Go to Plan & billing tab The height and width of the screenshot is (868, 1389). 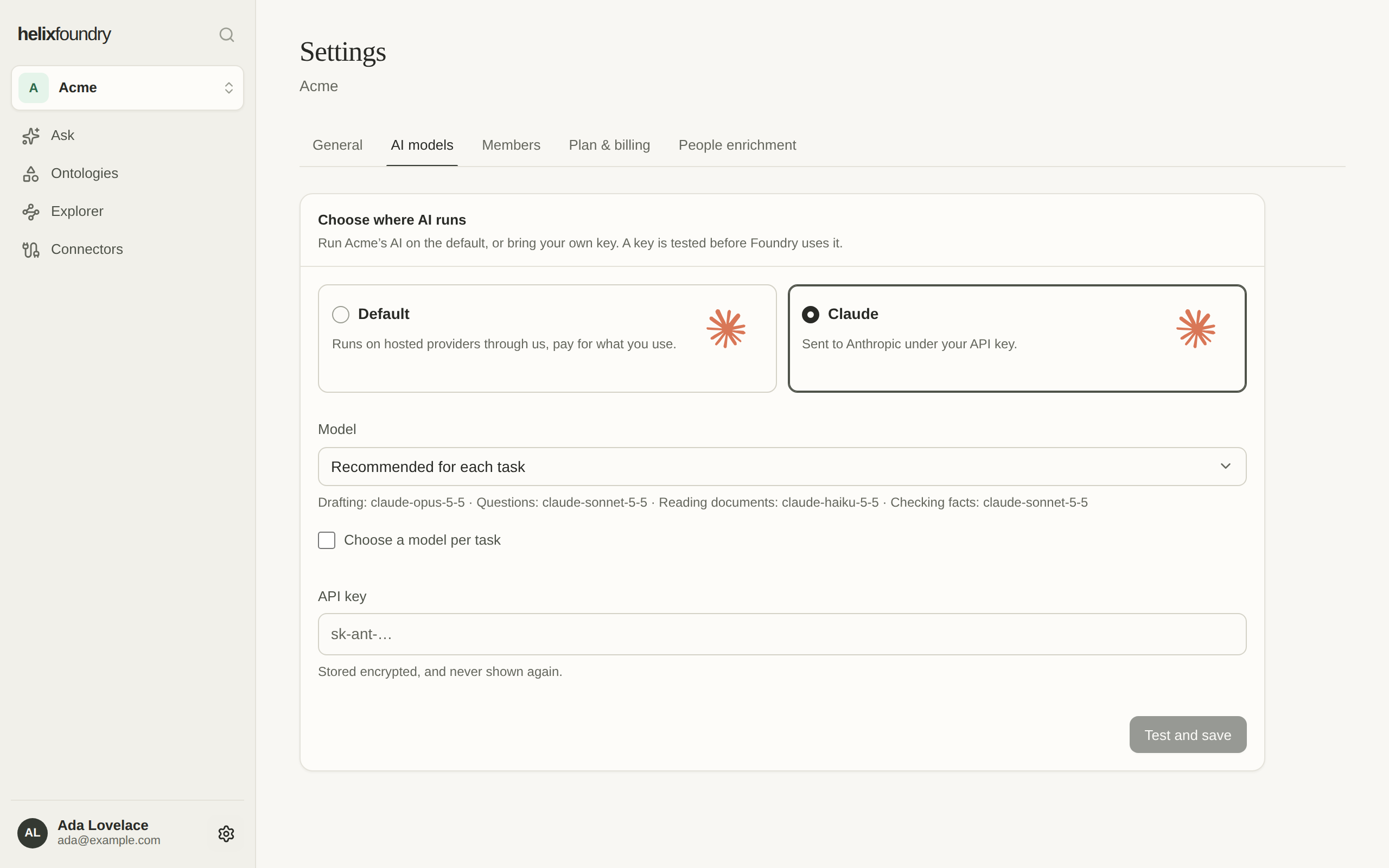point(609,145)
